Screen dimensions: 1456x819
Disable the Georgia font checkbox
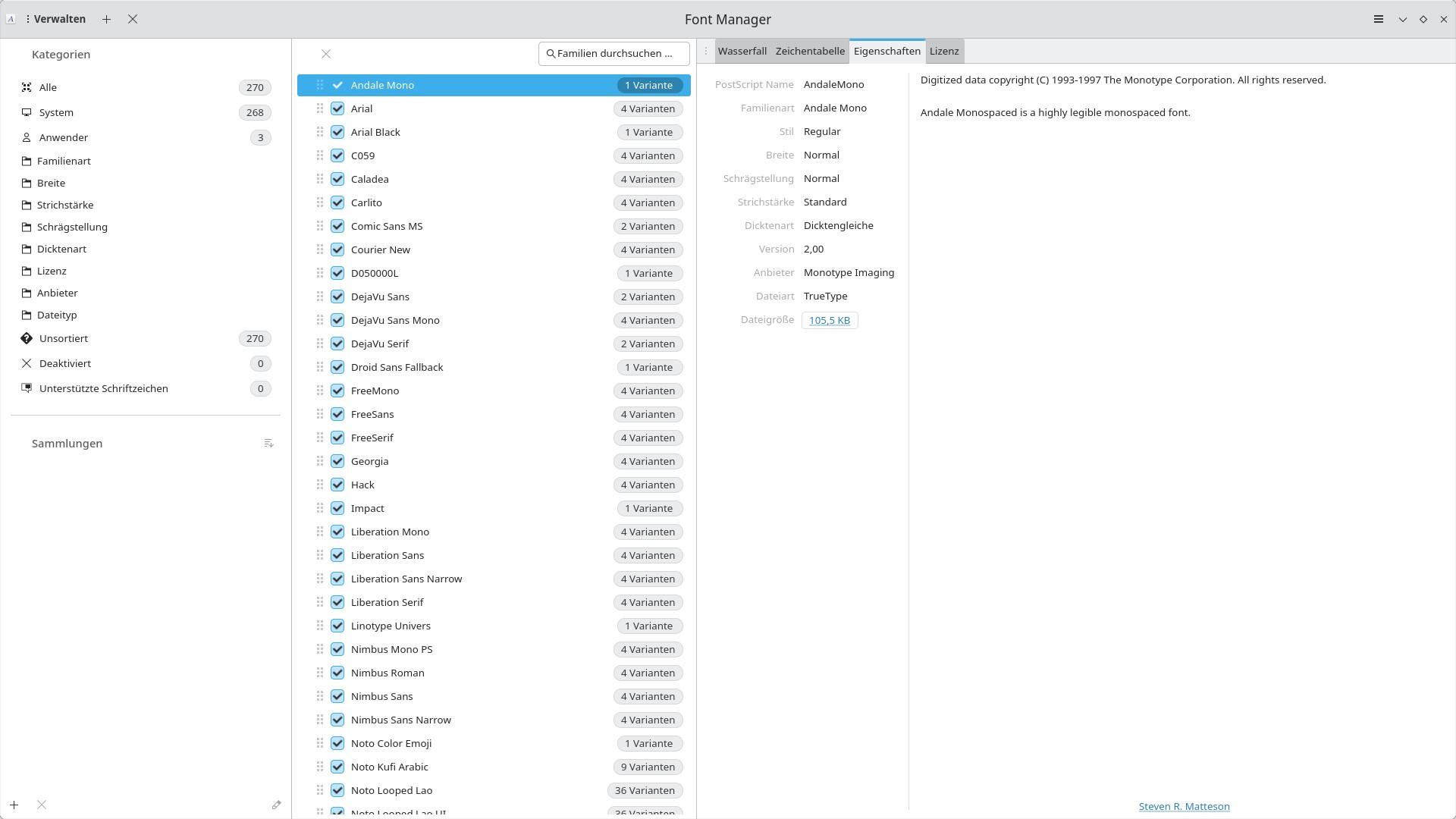pos(337,461)
